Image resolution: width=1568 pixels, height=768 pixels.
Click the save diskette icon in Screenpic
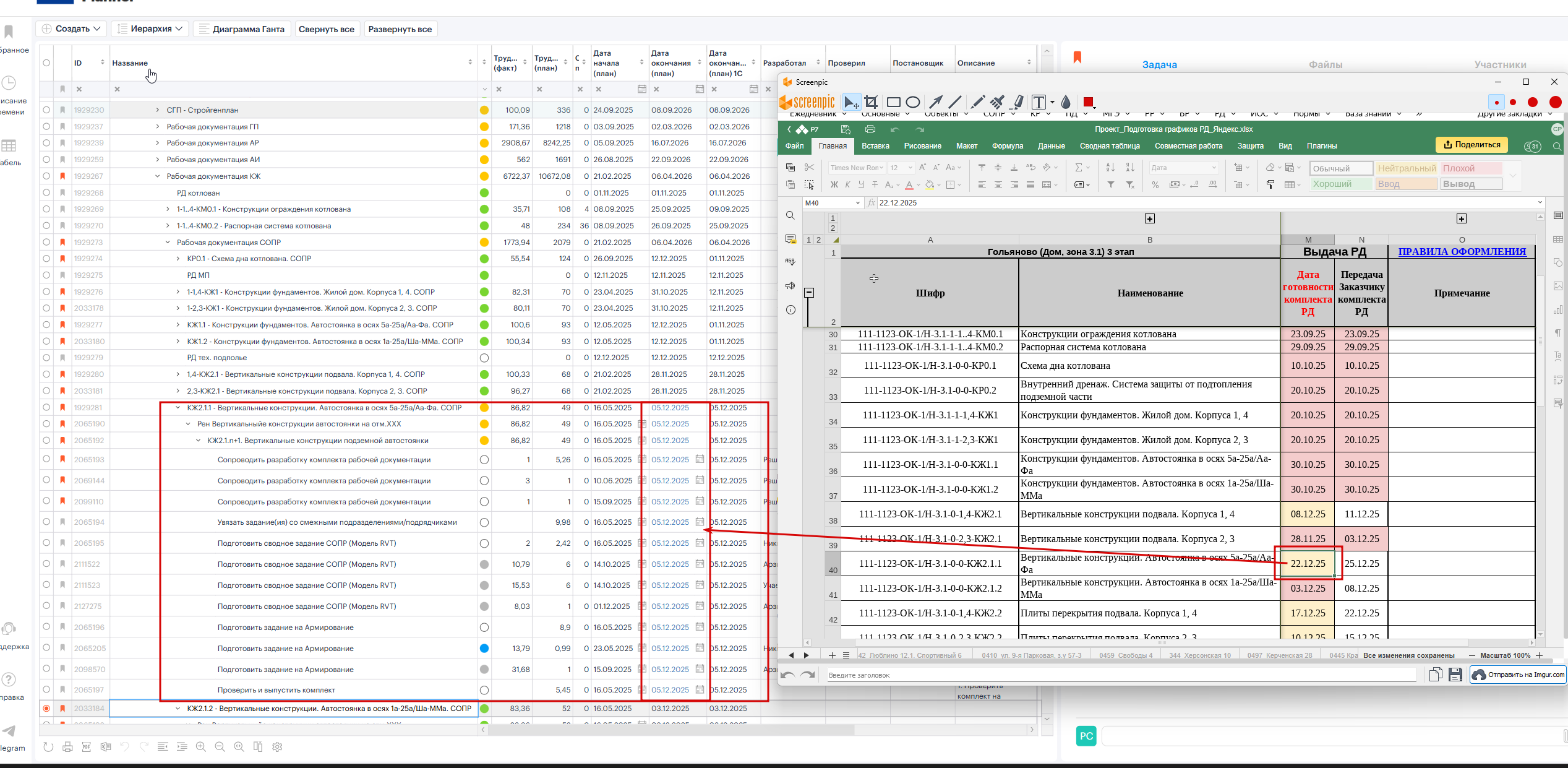pos(1455,675)
